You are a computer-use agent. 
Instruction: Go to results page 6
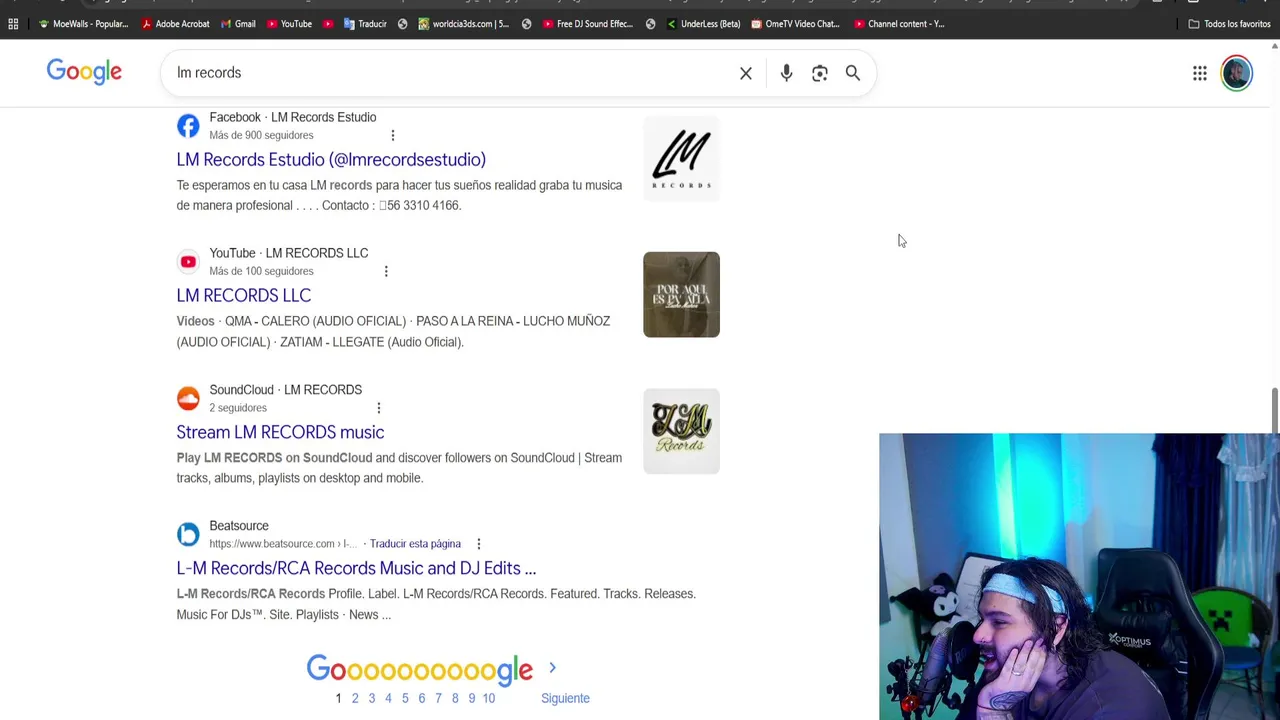pos(421,698)
